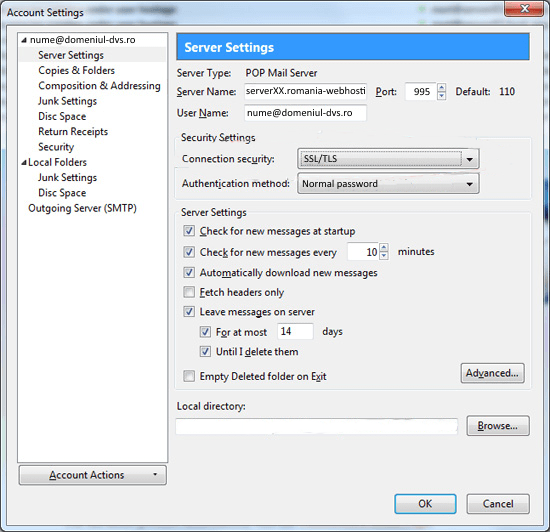Enable Empty Deleted folder on Exit

[189, 376]
